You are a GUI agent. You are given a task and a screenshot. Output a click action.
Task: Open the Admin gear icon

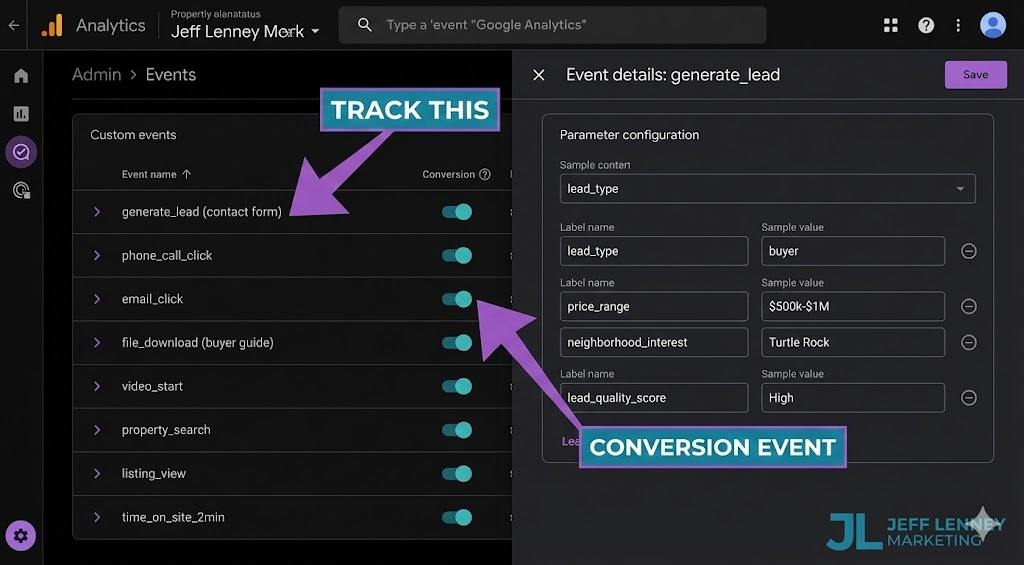(21, 536)
